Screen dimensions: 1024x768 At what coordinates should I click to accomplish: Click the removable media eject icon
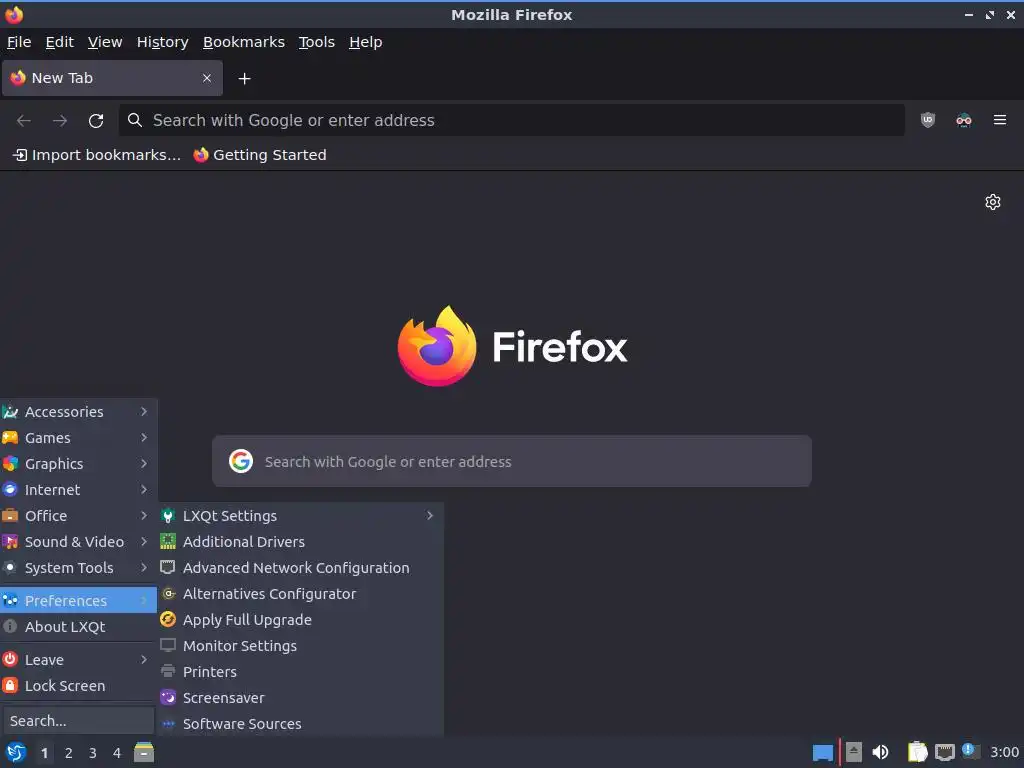pos(854,752)
